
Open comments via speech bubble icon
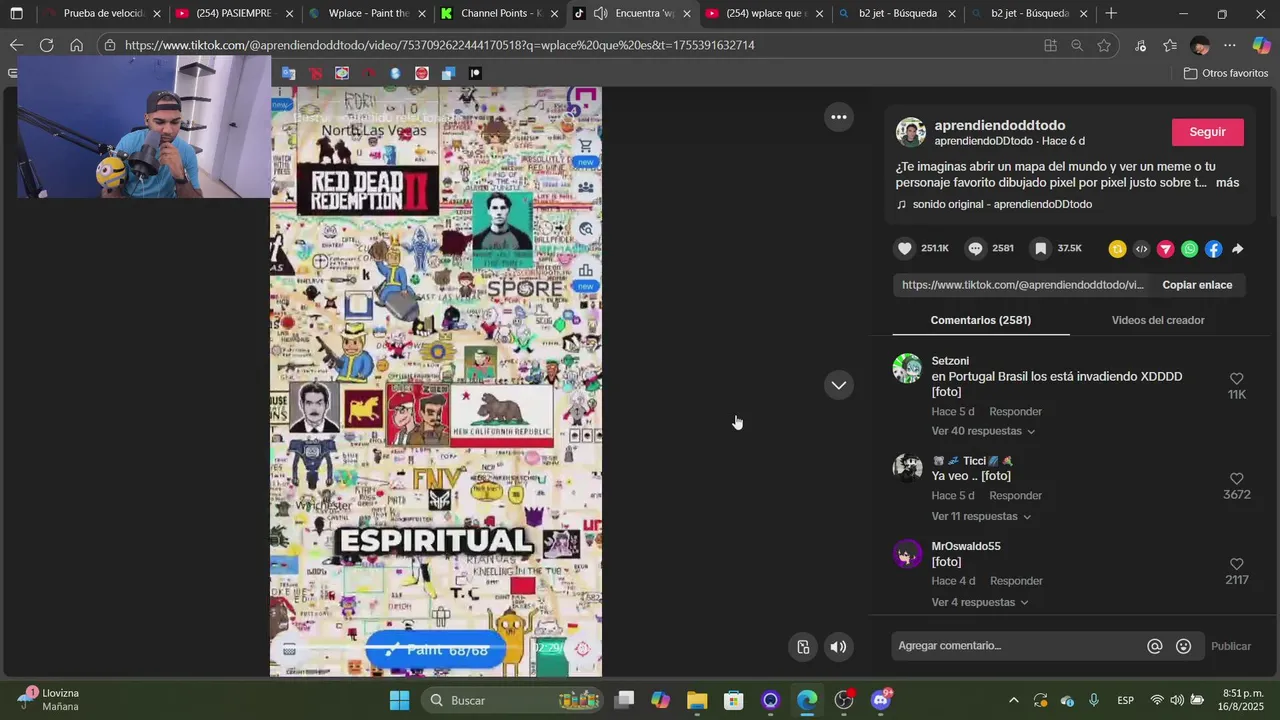point(976,249)
